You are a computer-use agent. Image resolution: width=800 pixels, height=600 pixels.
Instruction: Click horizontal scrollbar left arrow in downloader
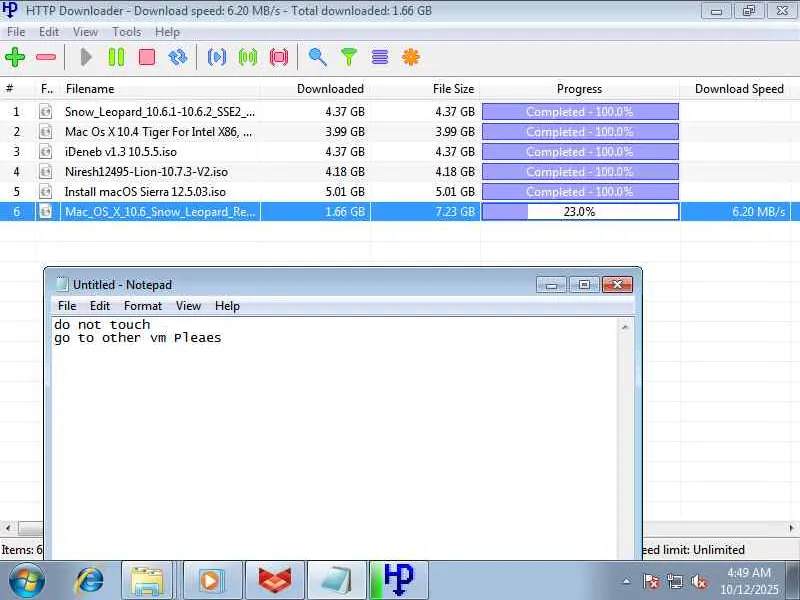click(8, 528)
